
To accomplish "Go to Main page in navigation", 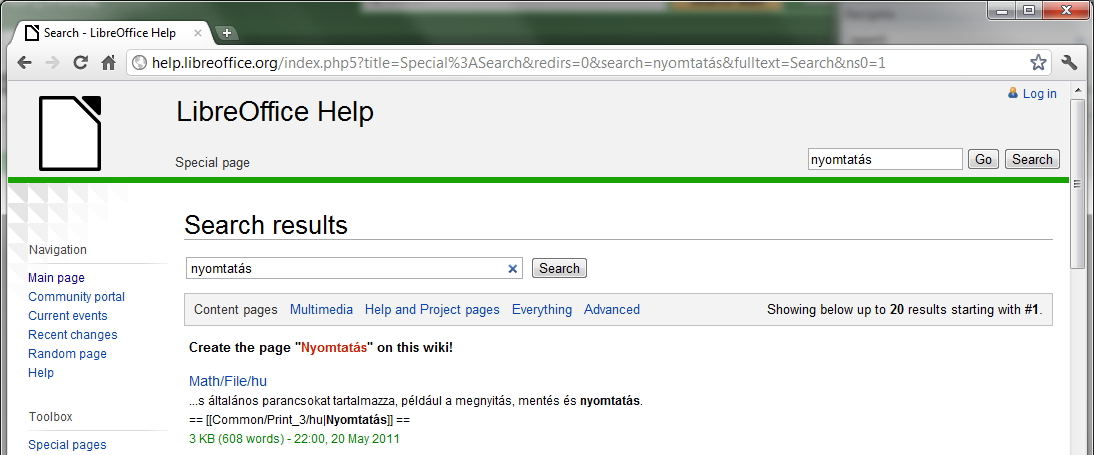I will [57, 278].
